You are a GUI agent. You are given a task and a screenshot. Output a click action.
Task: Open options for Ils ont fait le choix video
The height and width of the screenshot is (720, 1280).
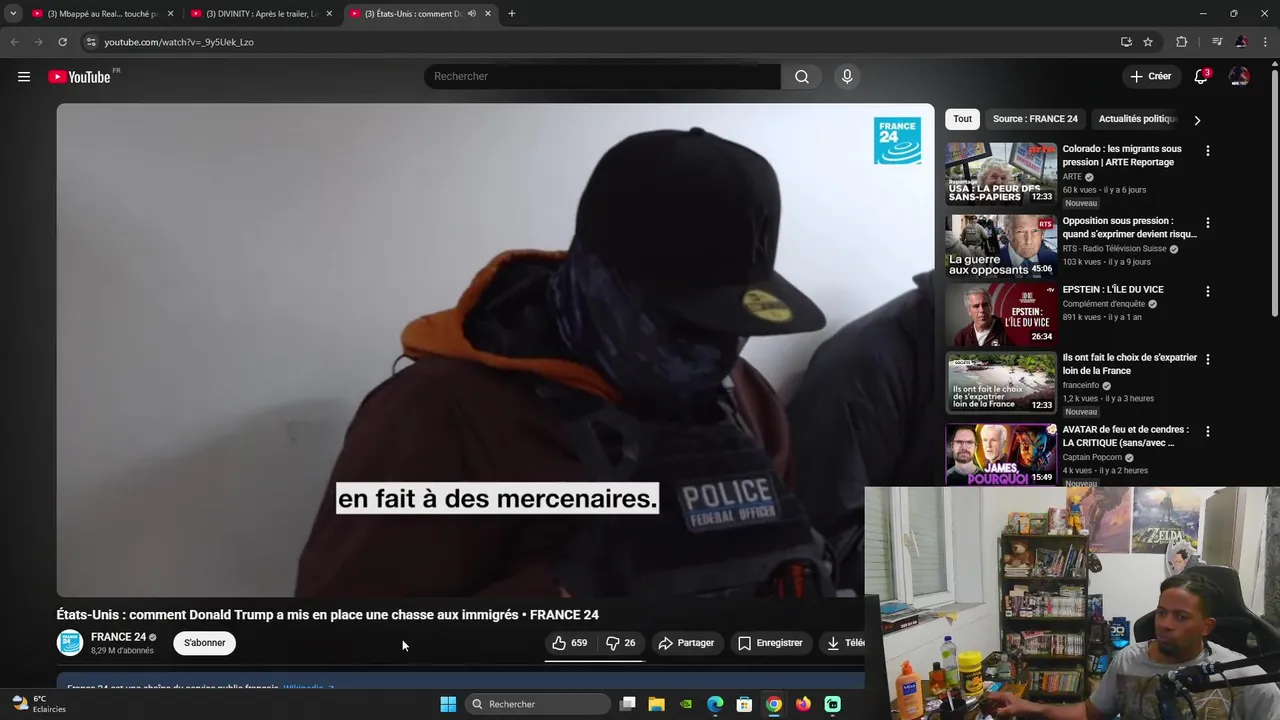pos(1207,359)
